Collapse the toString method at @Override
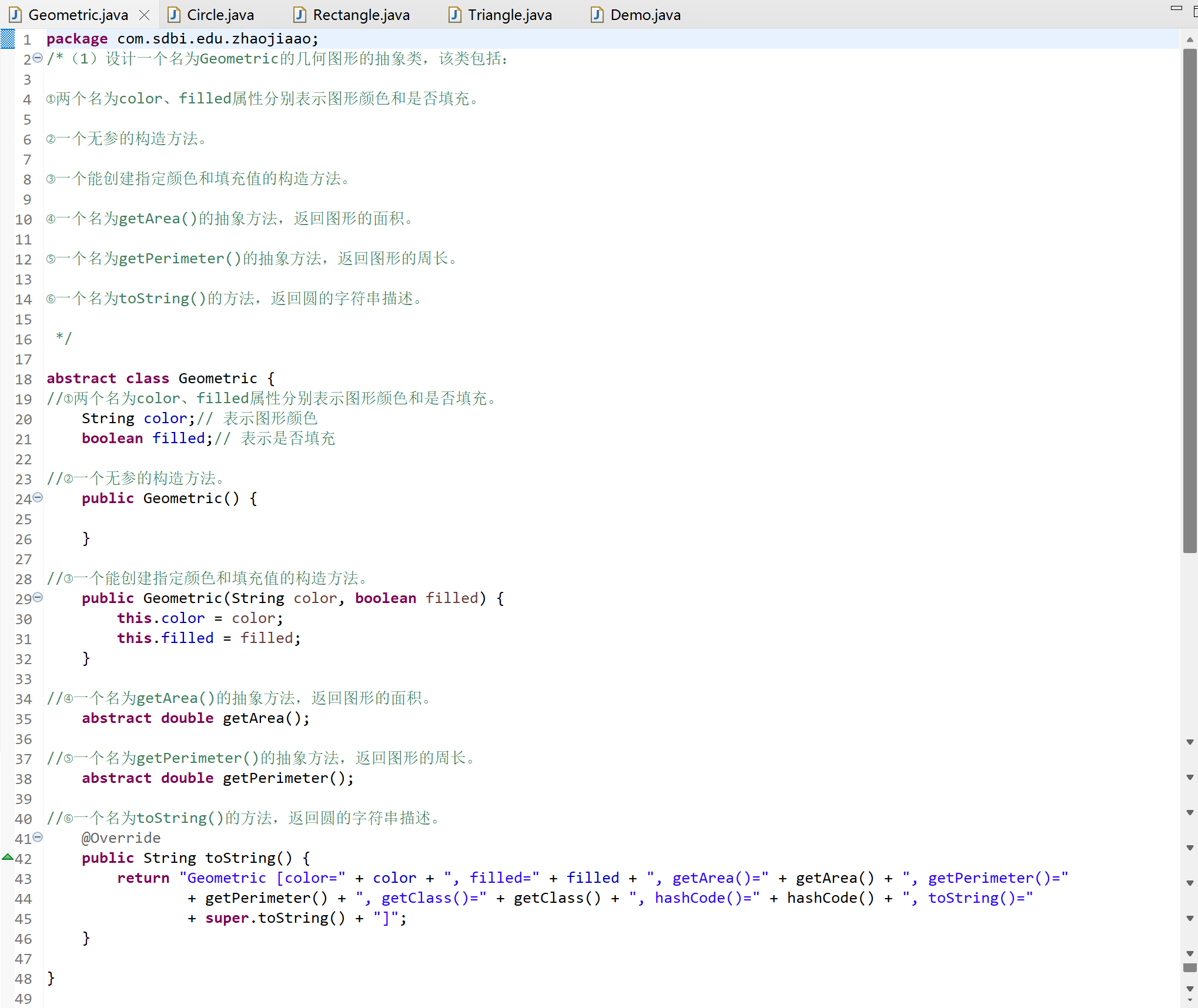 [x=38, y=838]
